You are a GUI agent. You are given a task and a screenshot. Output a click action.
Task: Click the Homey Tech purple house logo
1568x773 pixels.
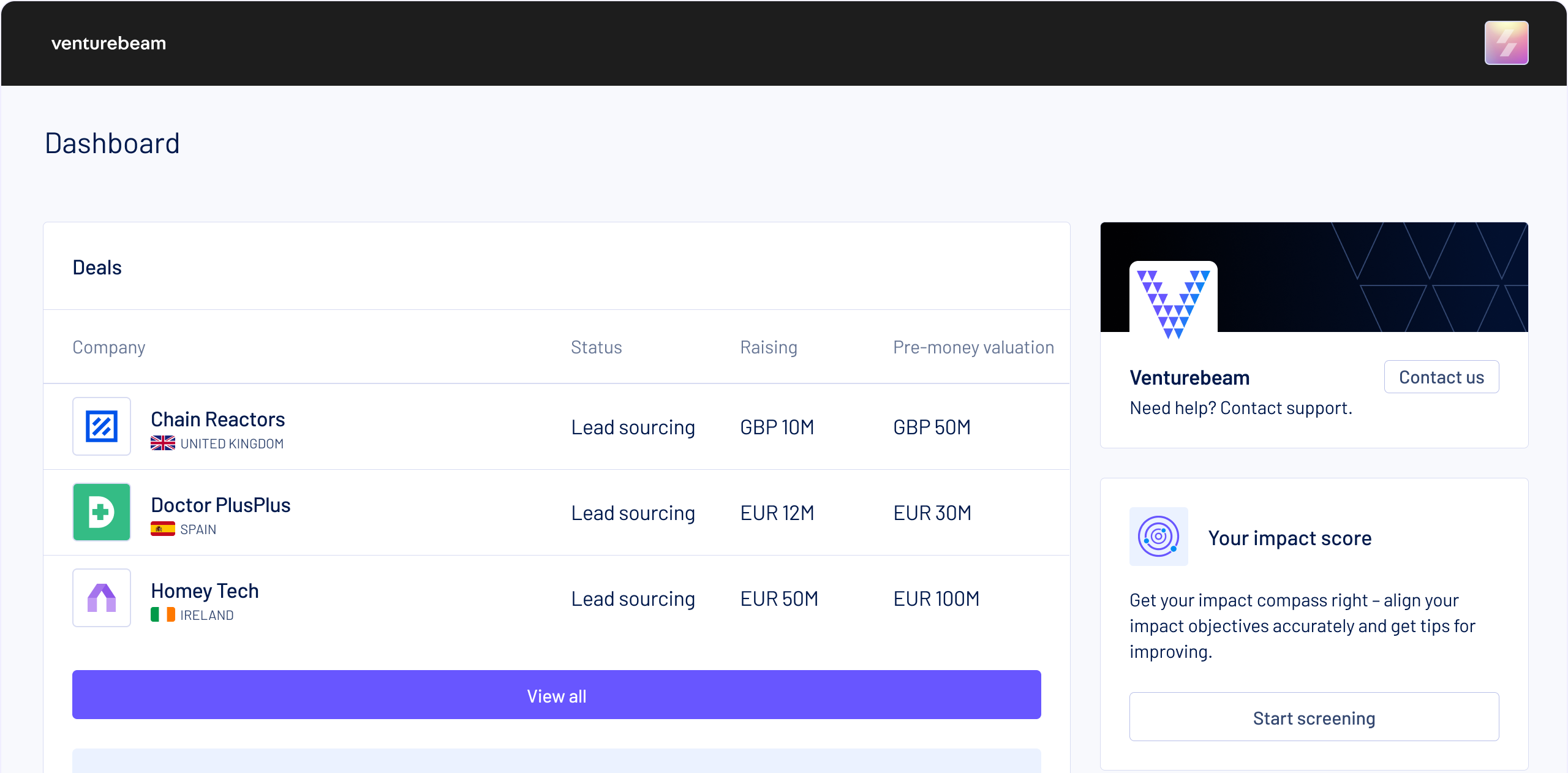(x=102, y=598)
